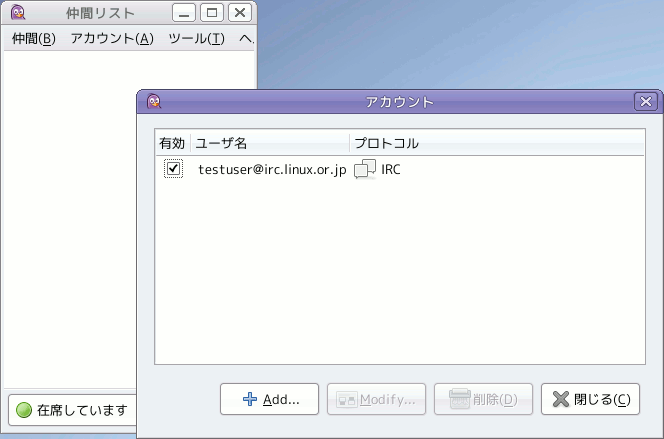The image size is (664, 439).
Task: Open the アカウント(A) menu
Action: [112, 39]
